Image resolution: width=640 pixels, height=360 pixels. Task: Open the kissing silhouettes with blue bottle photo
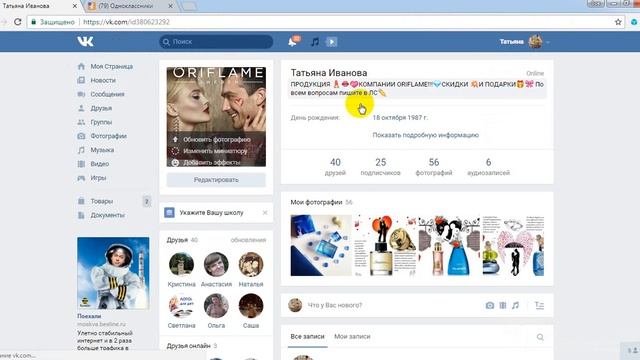point(449,246)
